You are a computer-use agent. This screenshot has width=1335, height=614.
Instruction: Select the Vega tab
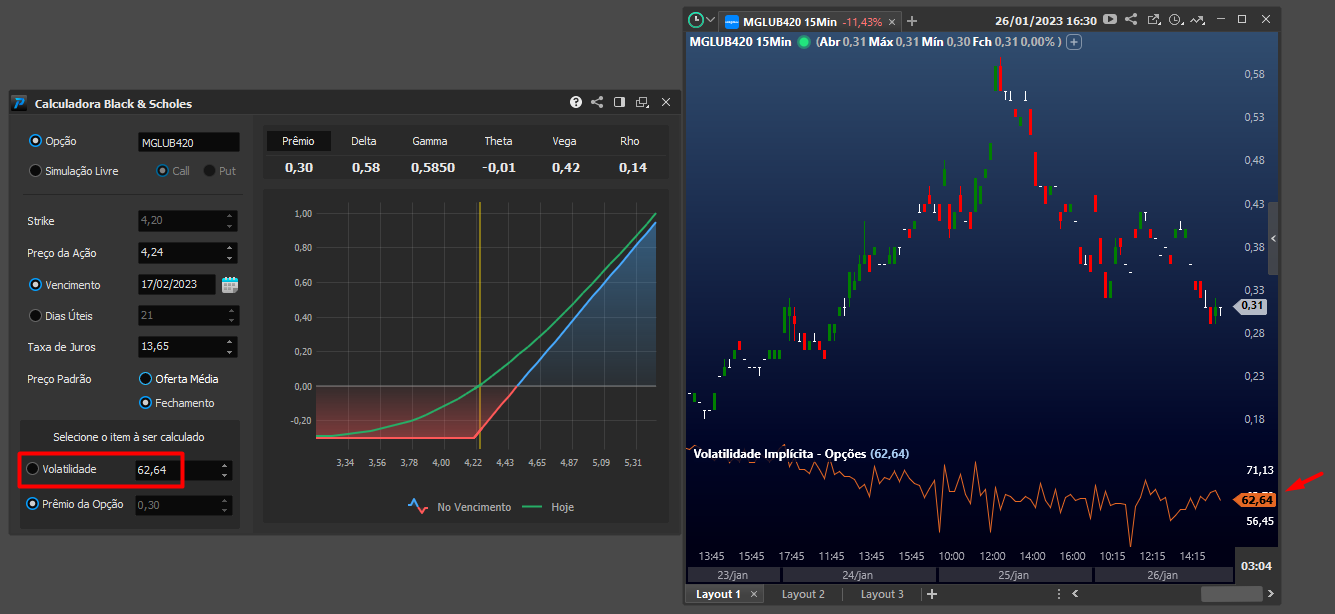tap(564, 141)
